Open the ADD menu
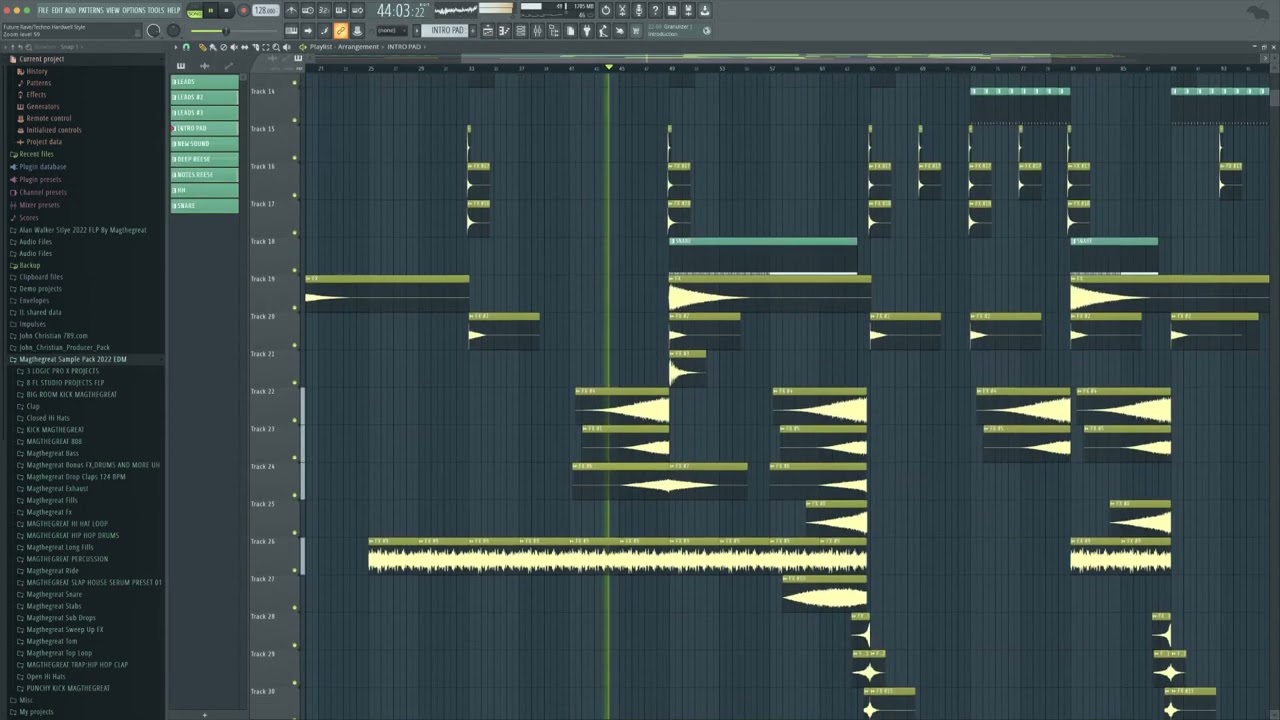This screenshot has height=720, width=1280. [70, 10]
